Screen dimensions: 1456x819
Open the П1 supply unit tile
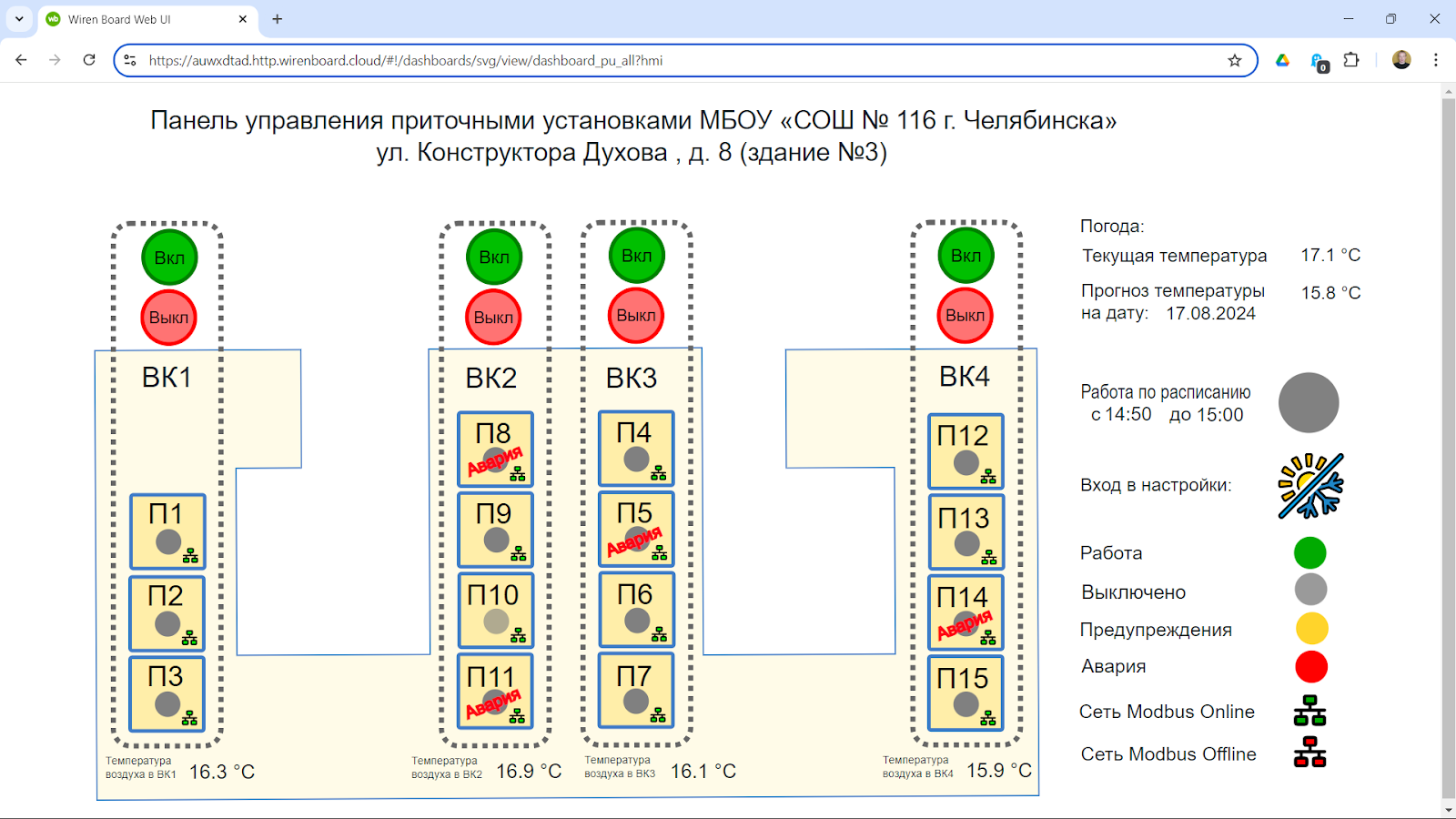pos(167,531)
